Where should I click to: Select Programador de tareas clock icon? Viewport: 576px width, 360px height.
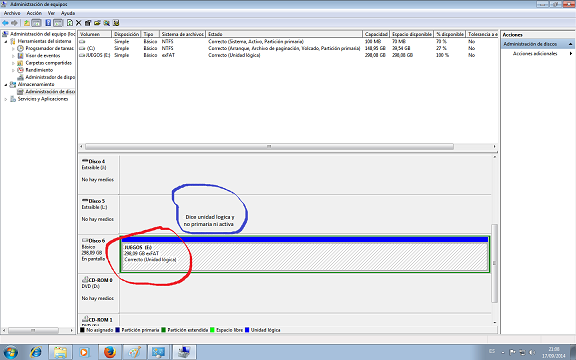point(20,48)
